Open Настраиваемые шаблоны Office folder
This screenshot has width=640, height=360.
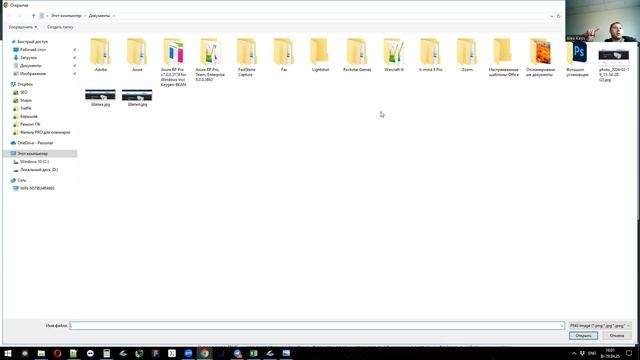pyautogui.click(x=503, y=57)
